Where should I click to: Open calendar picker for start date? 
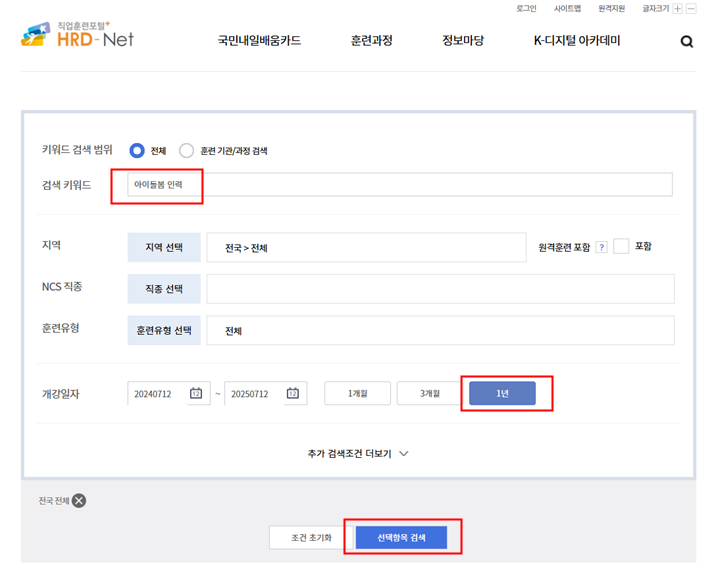pos(196,393)
